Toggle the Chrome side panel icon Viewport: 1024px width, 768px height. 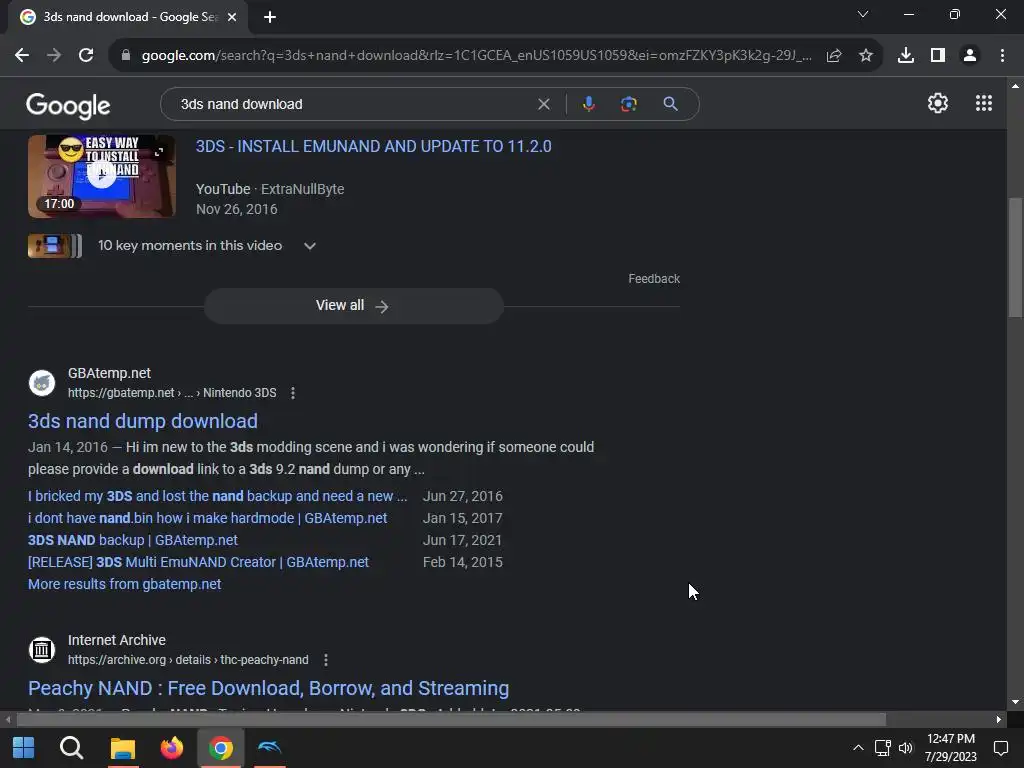pyautogui.click(x=938, y=56)
